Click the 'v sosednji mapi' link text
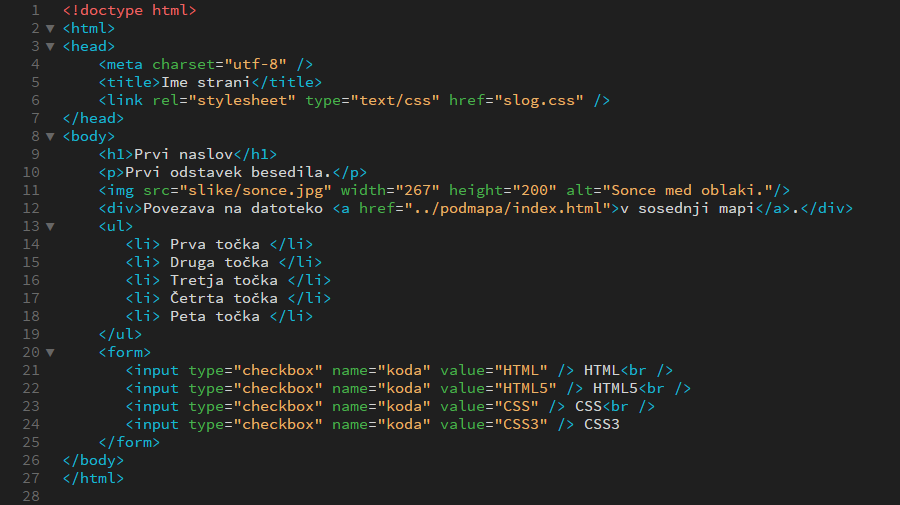 pos(687,208)
